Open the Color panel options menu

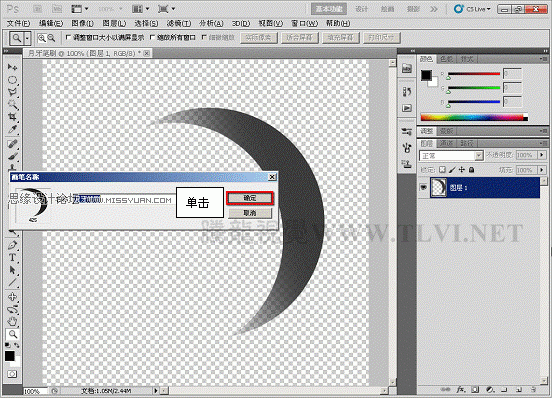[x=544, y=59]
